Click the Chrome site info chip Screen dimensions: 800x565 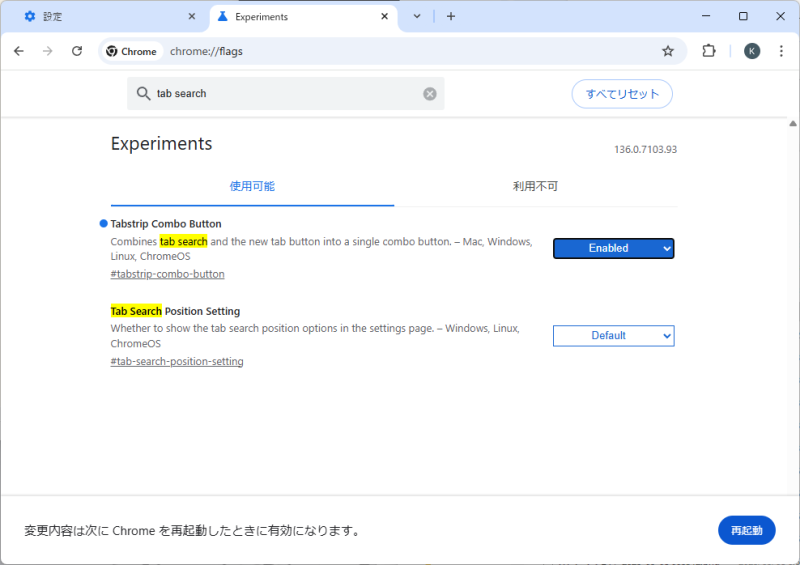[x=132, y=51]
